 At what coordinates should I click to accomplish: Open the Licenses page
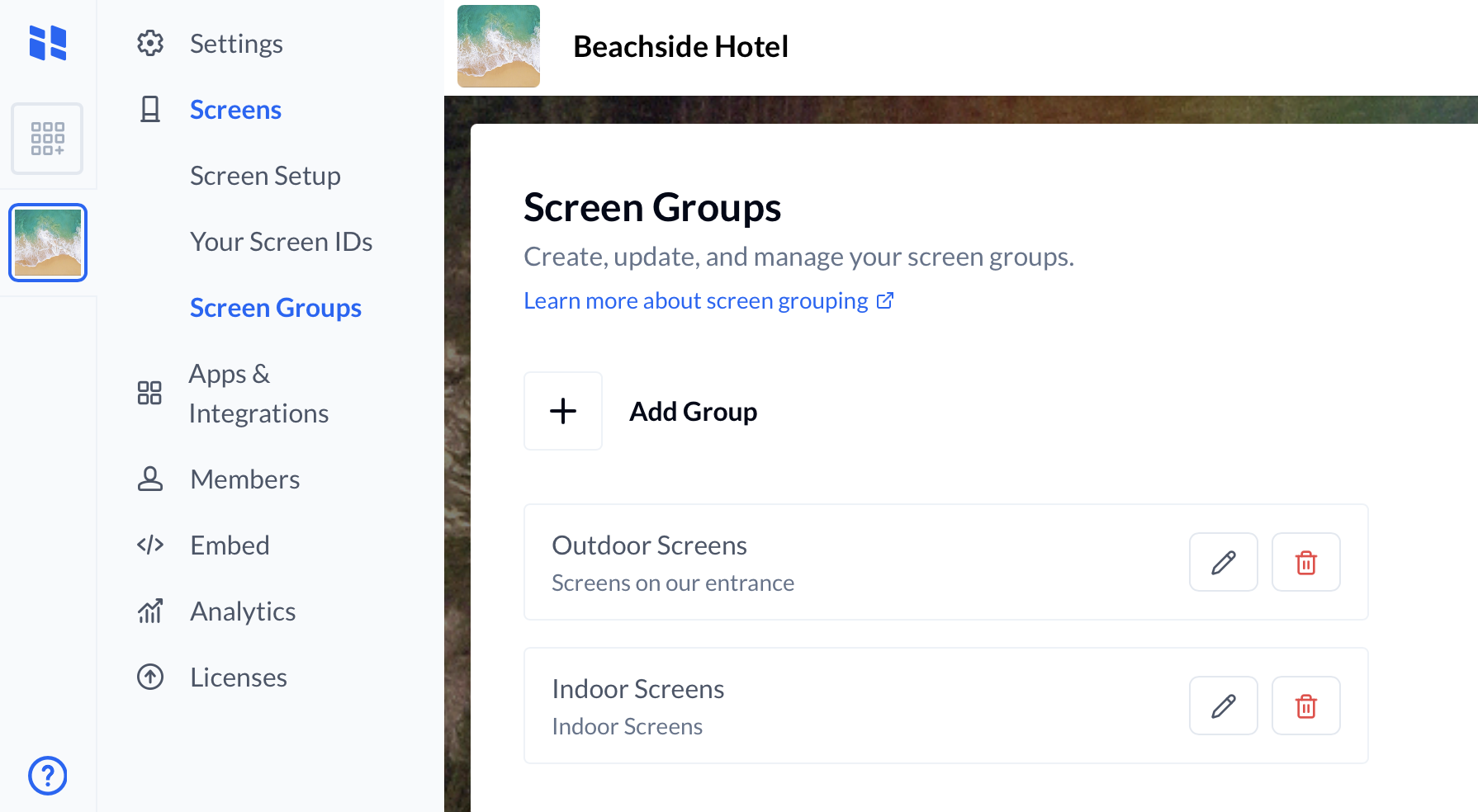click(239, 677)
